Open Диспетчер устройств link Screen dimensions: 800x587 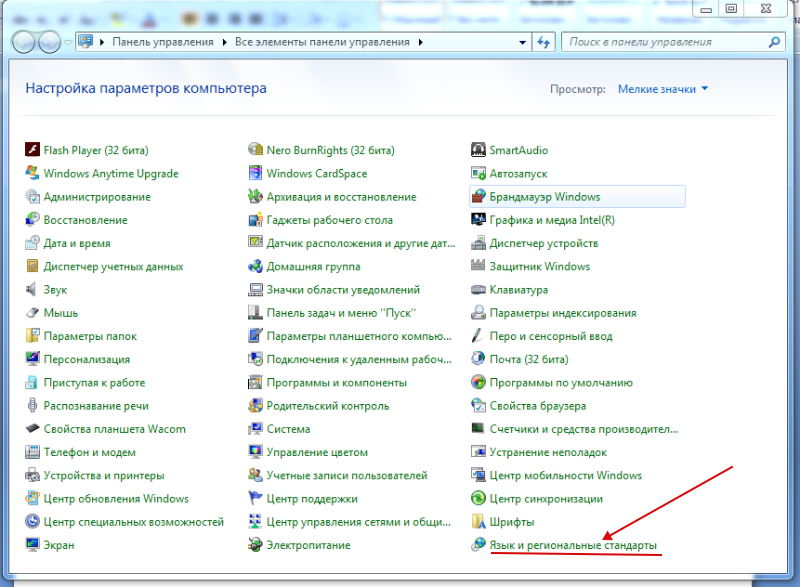544,243
